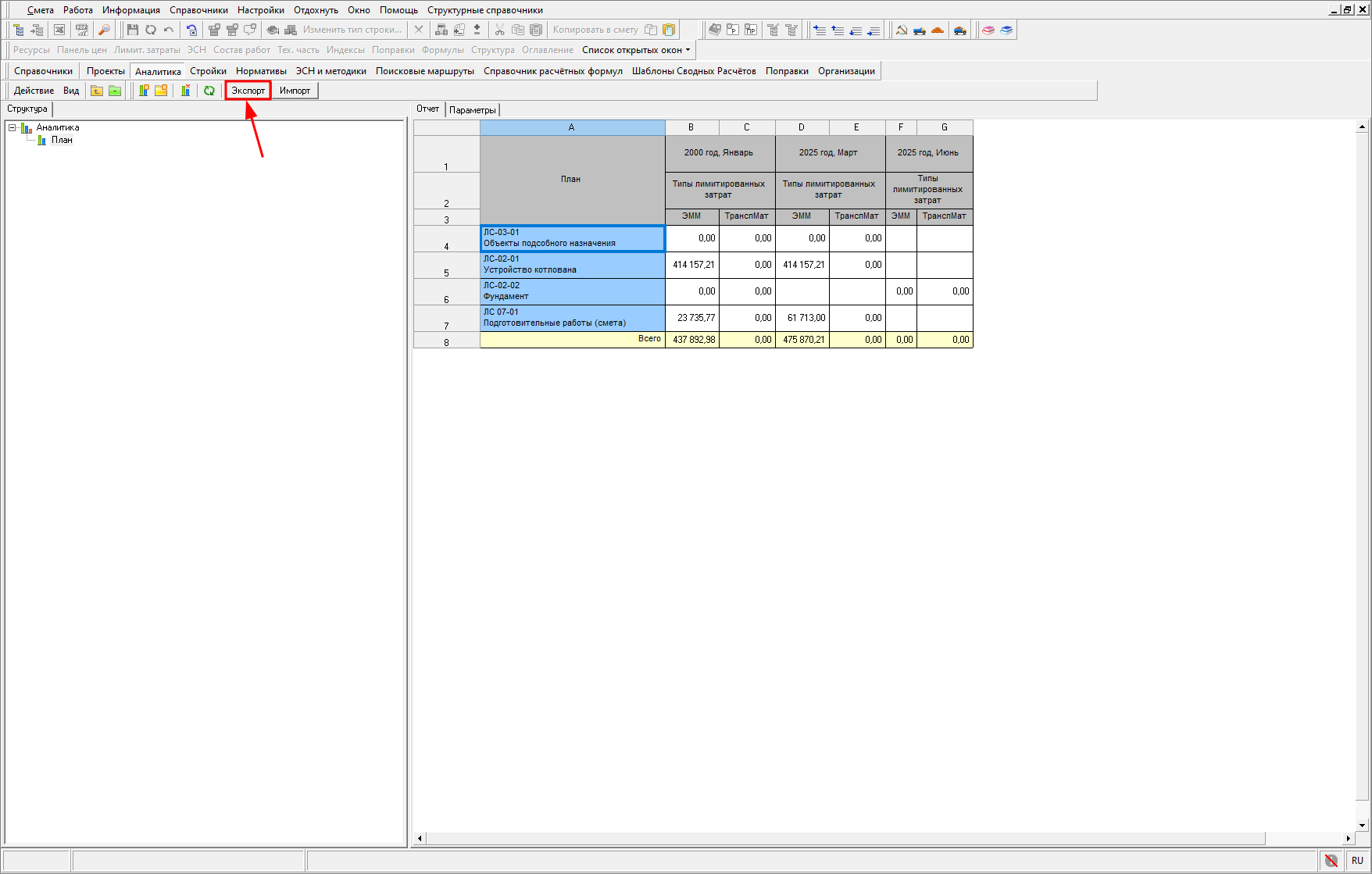Click the green minus folder icon

click(115, 91)
